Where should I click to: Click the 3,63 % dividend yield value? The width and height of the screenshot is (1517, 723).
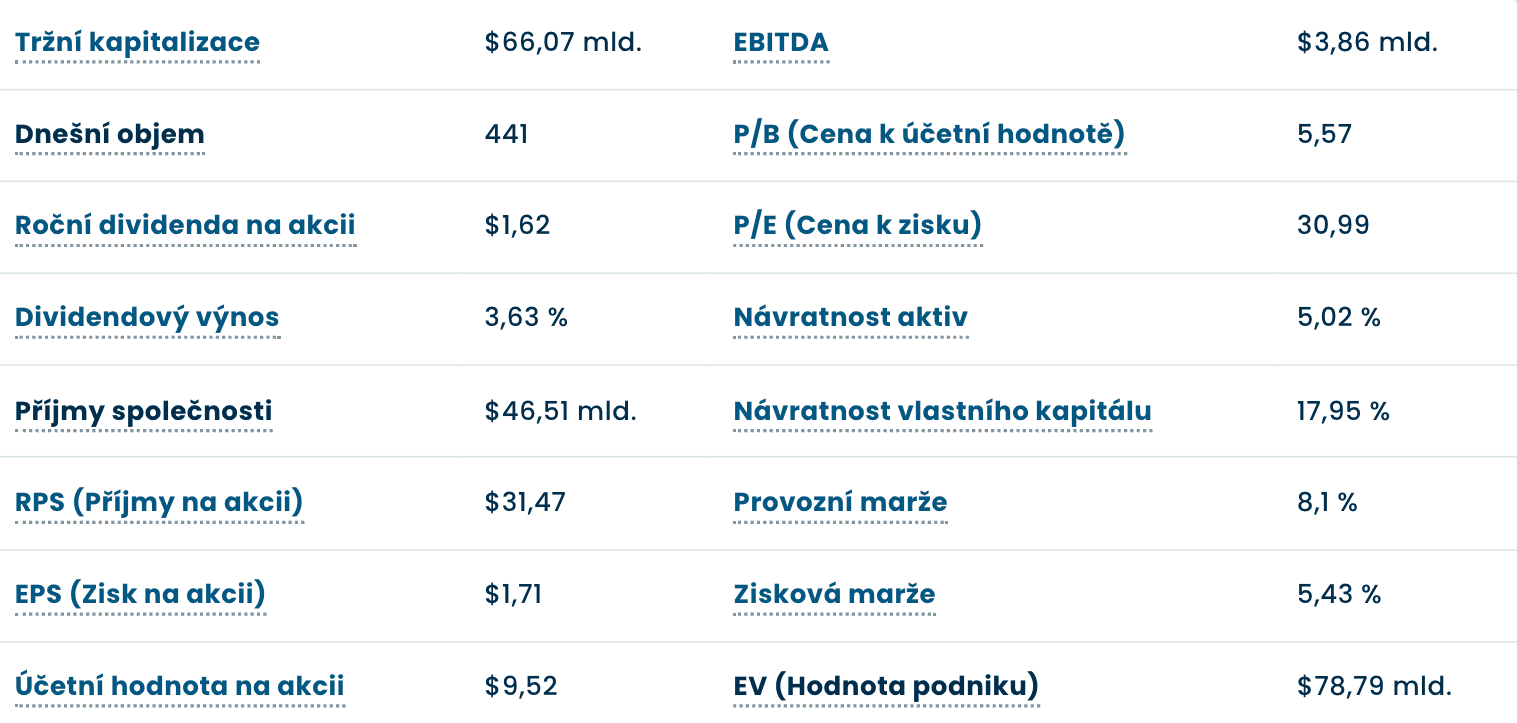coord(526,318)
